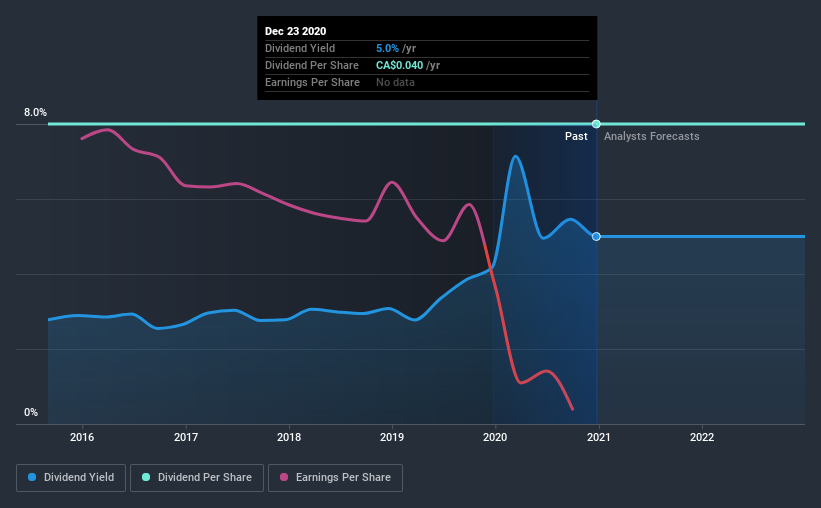This screenshot has height=508, width=821.
Task: Click the tooltip 'Dividend Yield' row label
Action: (300, 48)
